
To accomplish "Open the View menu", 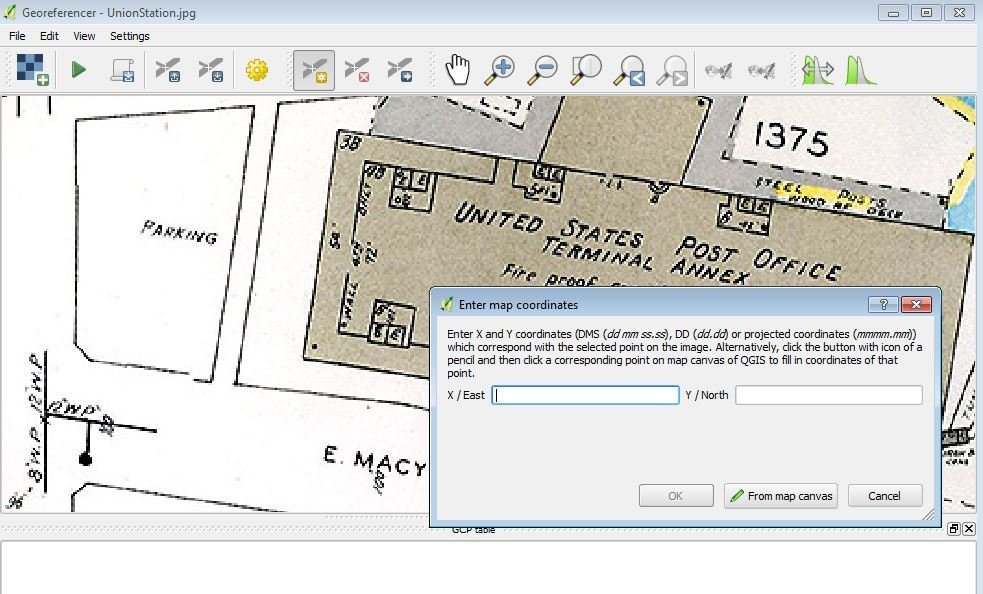I will coord(84,36).
